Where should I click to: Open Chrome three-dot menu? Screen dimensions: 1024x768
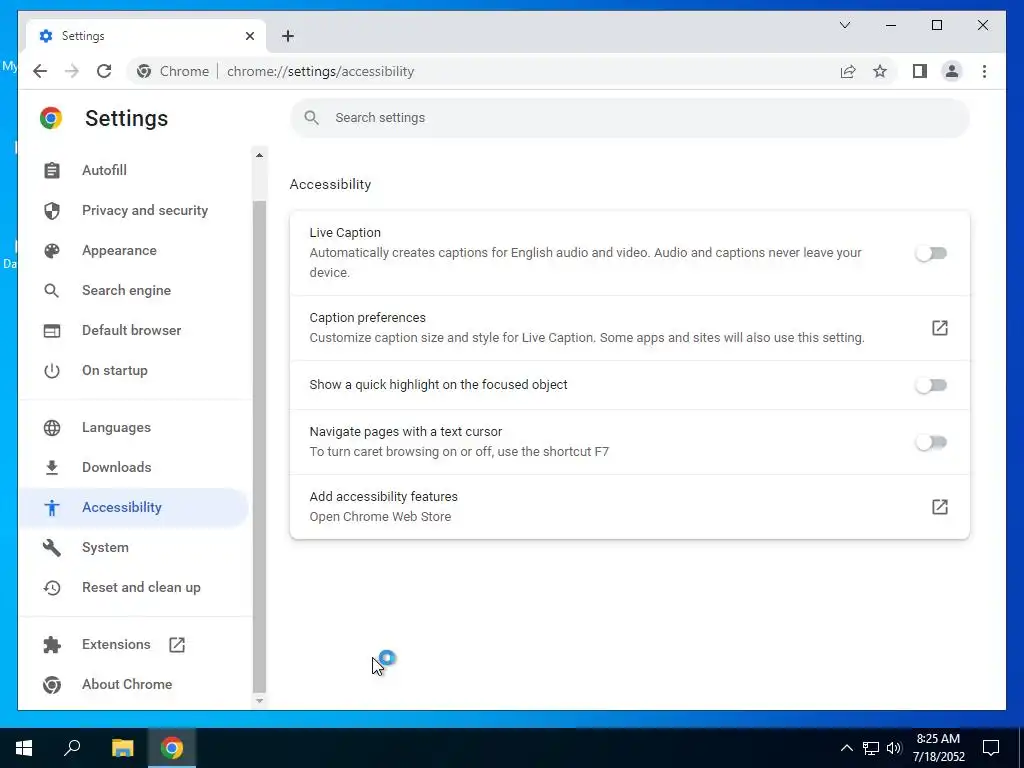click(984, 71)
